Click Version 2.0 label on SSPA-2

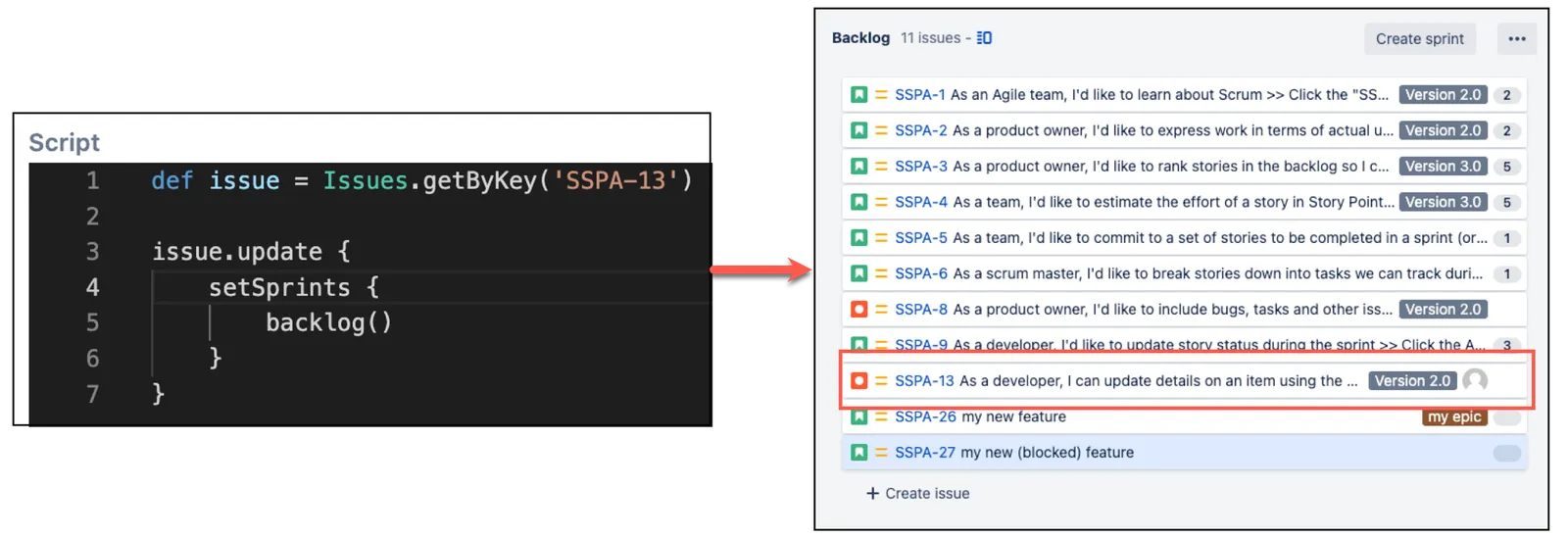pyautogui.click(x=1443, y=130)
